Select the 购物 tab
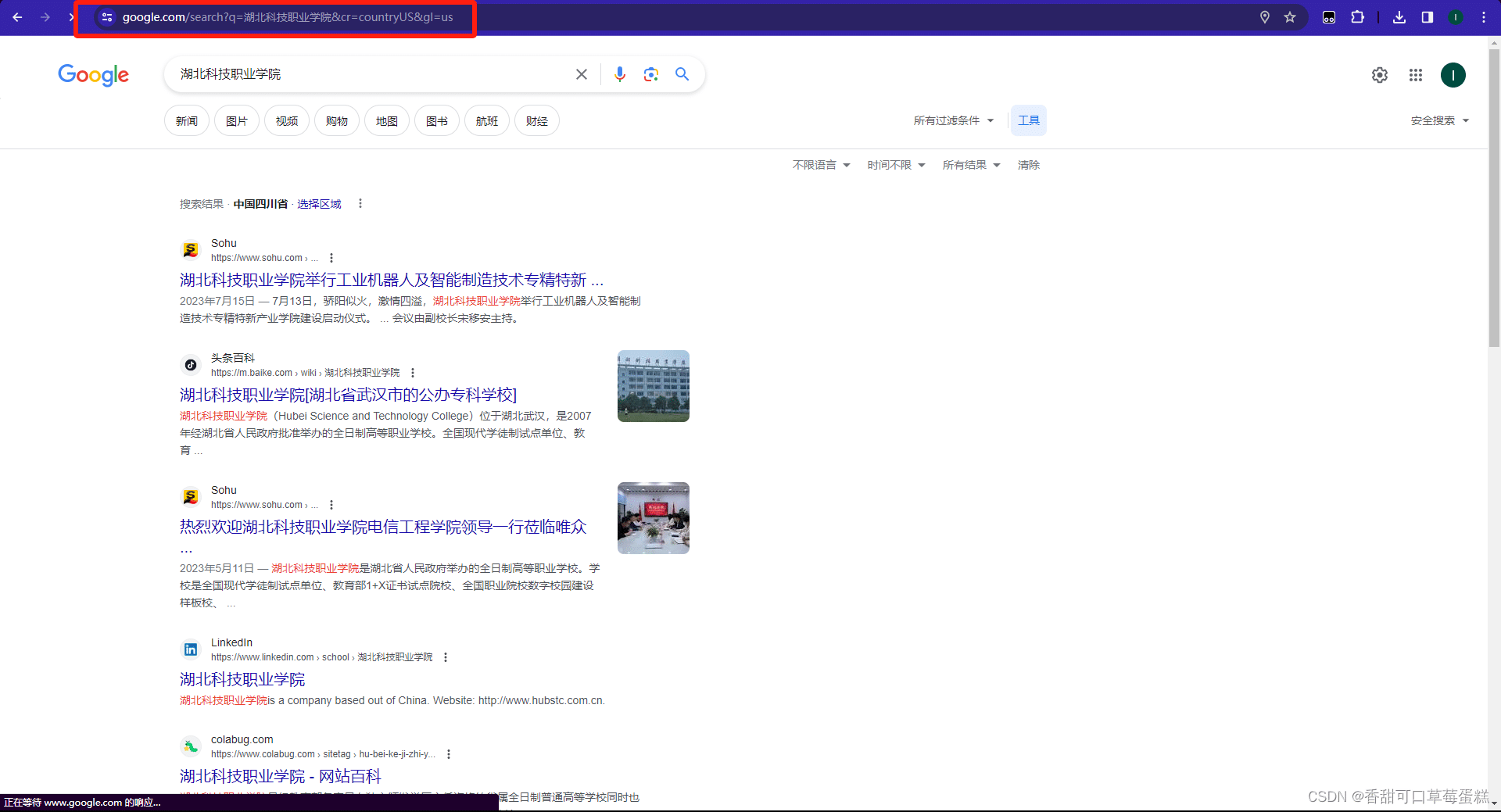Image resolution: width=1501 pixels, height=812 pixels. click(337, 120)
